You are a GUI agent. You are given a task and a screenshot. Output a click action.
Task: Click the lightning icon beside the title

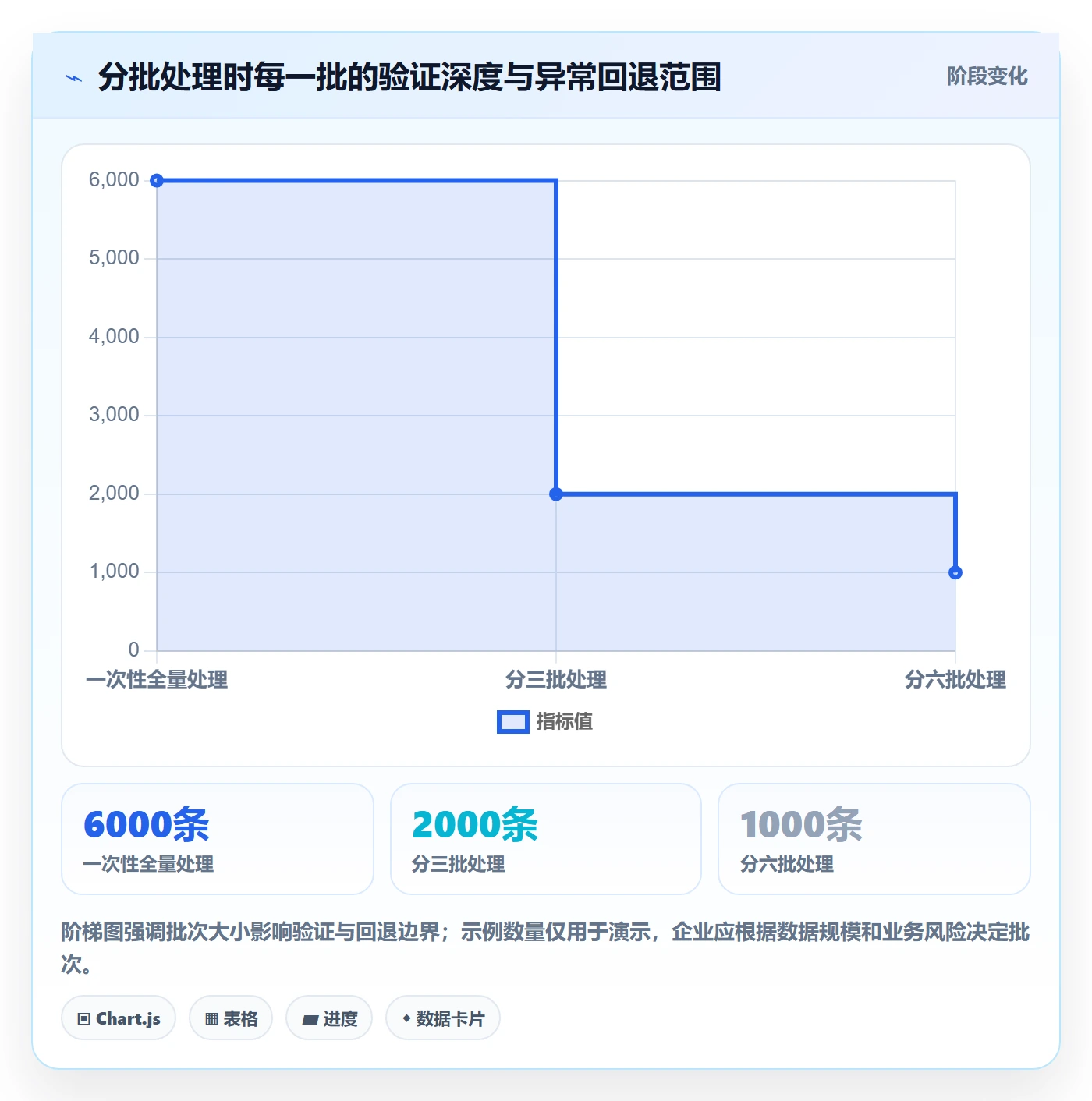(74, 78)
